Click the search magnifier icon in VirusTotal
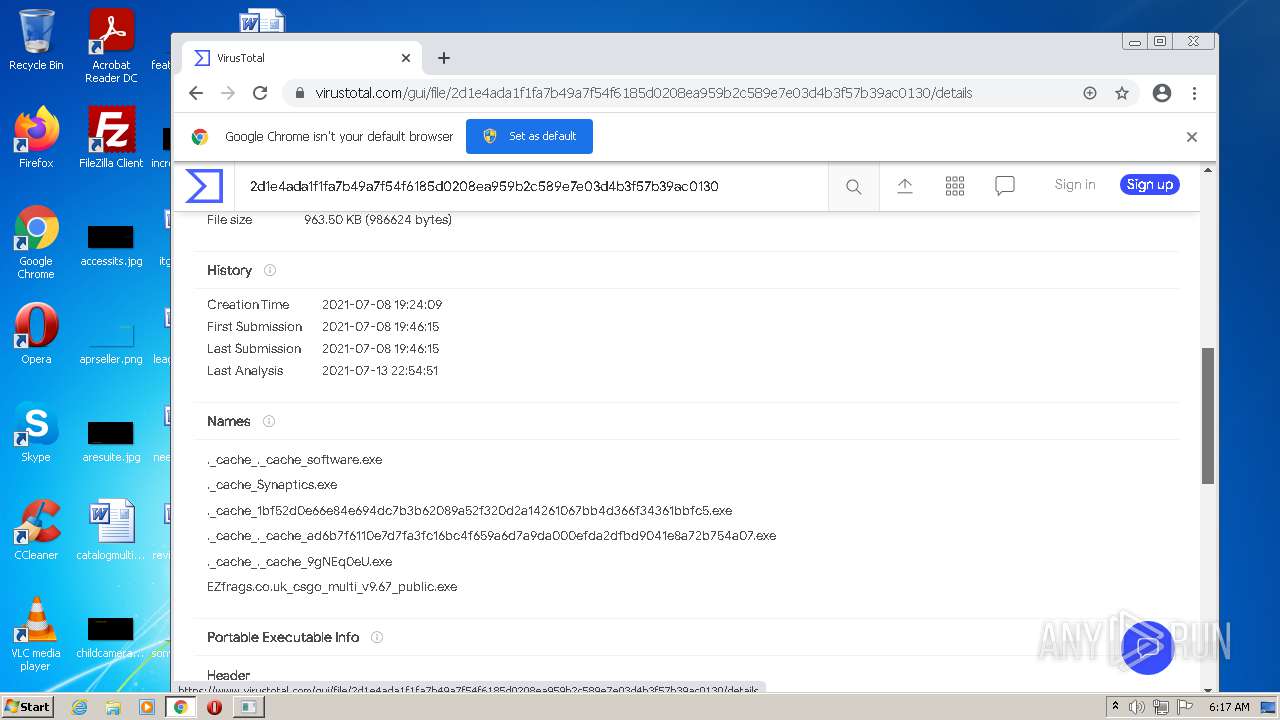The width and height of the screenshot is (1280, 720). [853, 186]
